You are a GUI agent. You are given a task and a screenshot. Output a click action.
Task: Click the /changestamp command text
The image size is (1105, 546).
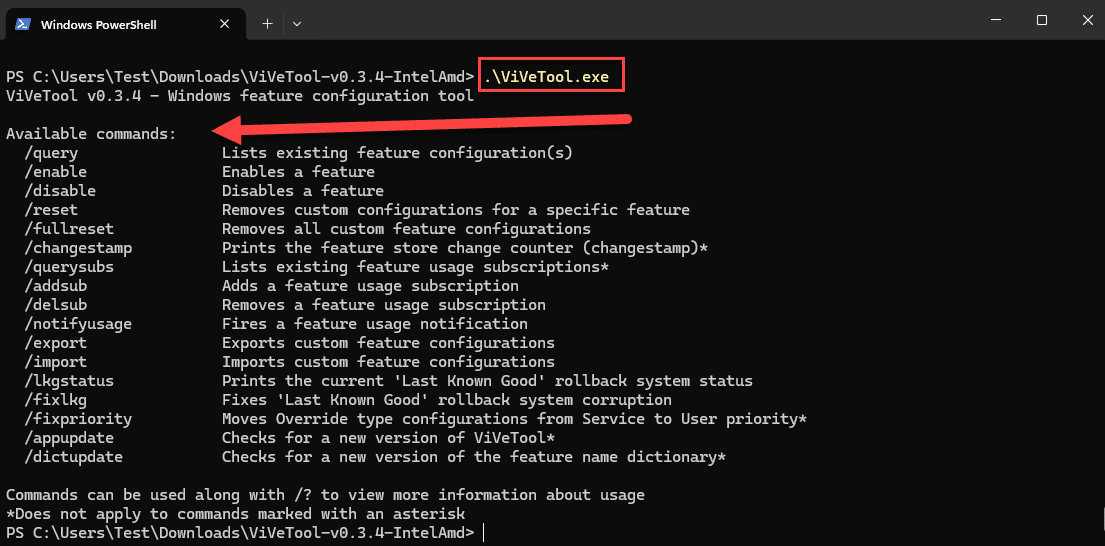click(78, 247)
